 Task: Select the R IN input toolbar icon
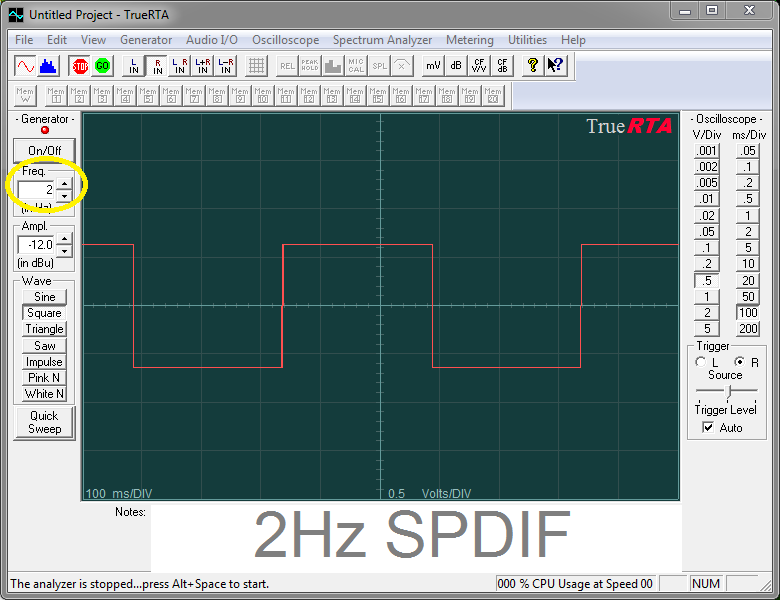[x=157, y=66]
